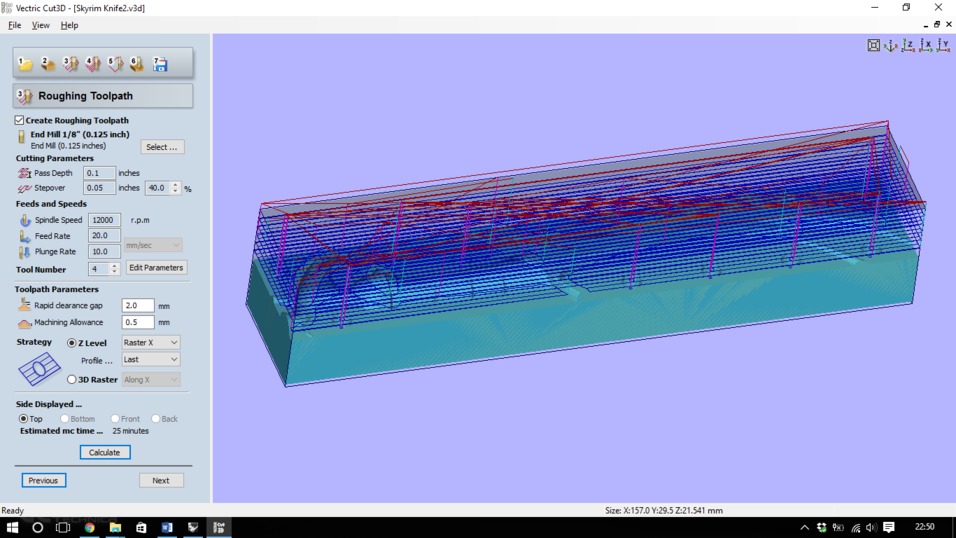956x538 pixels.
Task: Click the Spindle Speed icon
Action: tap(24, 220)
